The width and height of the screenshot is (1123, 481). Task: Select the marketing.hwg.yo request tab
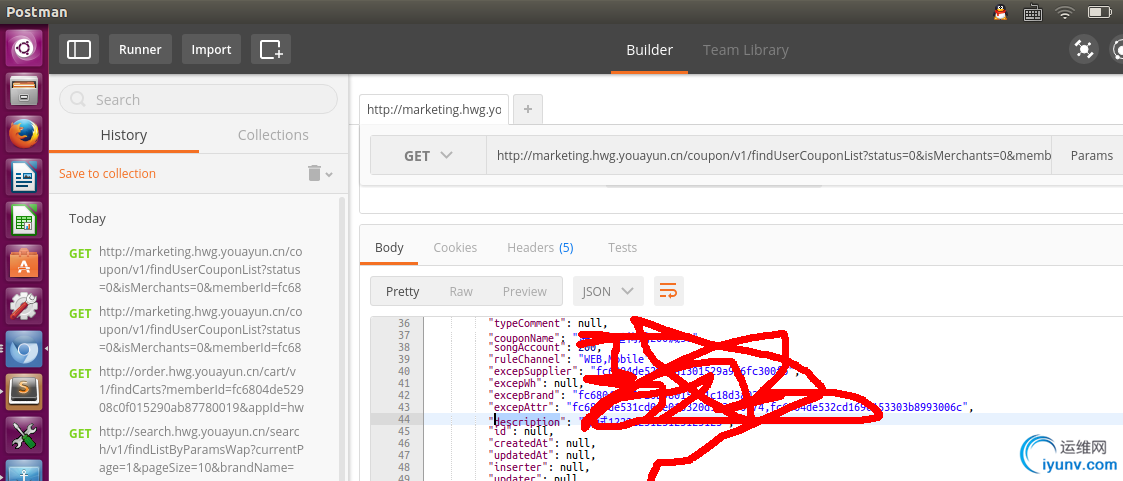[x=434, y=110]
